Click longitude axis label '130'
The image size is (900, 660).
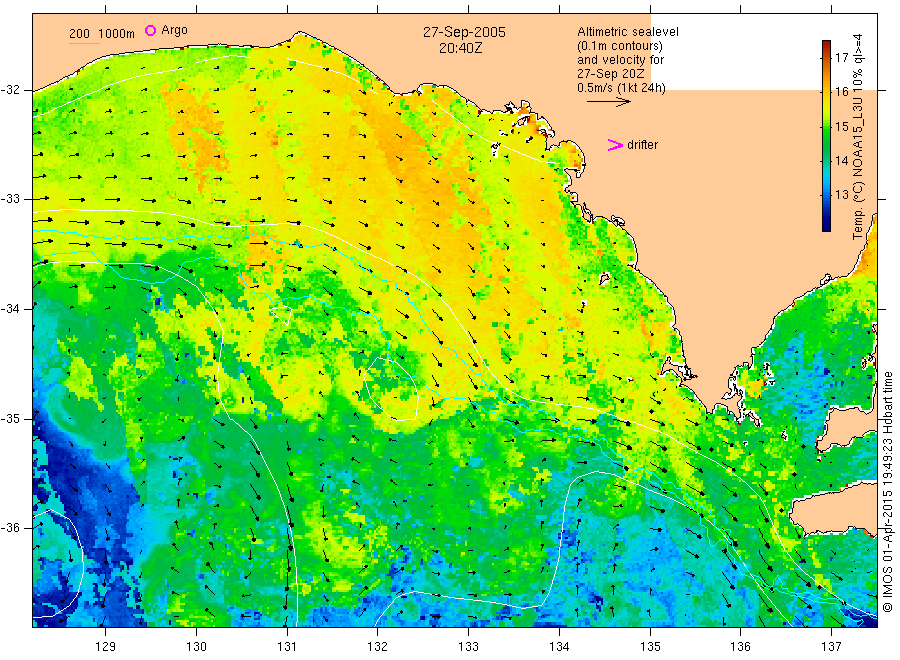pos(196,647)
